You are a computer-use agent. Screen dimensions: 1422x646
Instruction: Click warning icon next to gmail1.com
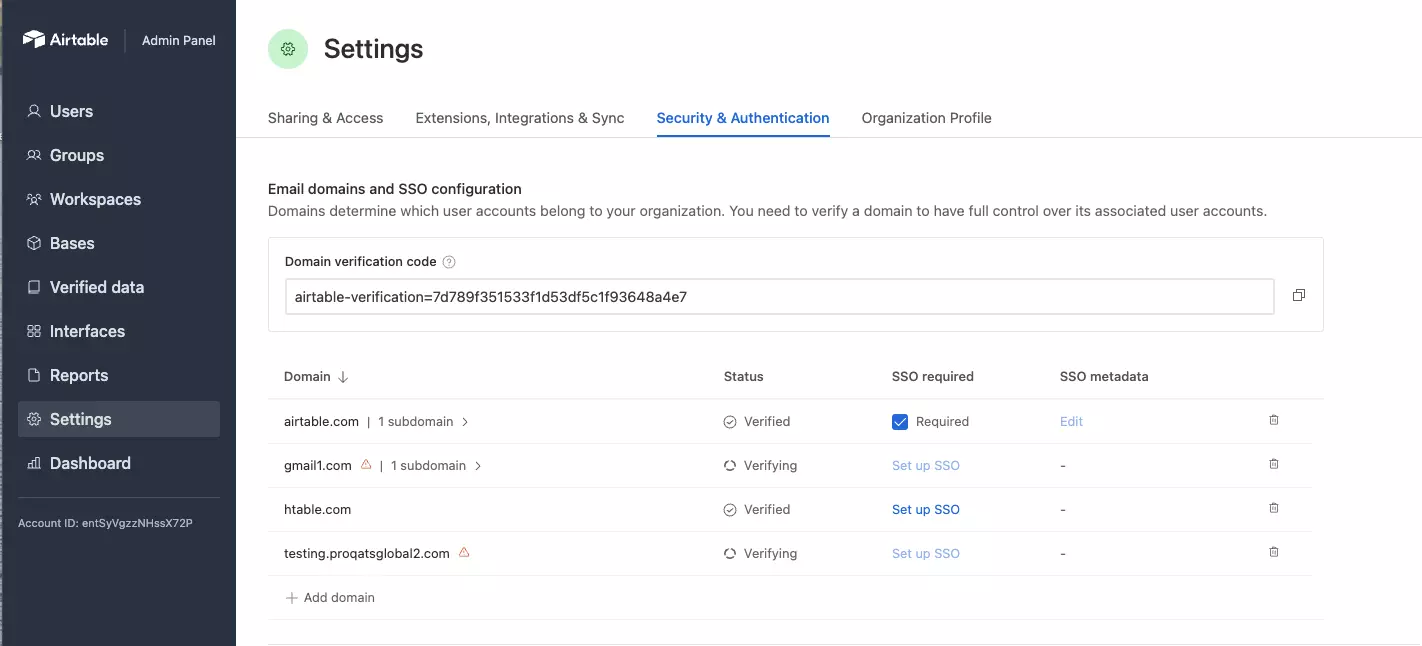click(366, 464)
